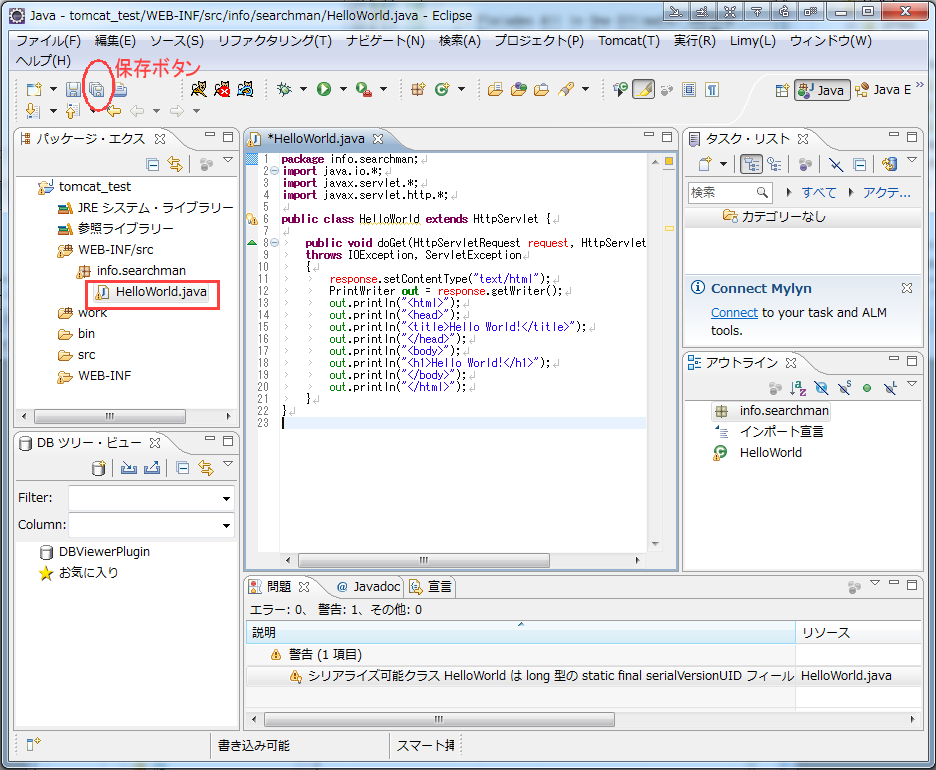
Task: Click the リソース column header
Action: [x=858, y=633]
